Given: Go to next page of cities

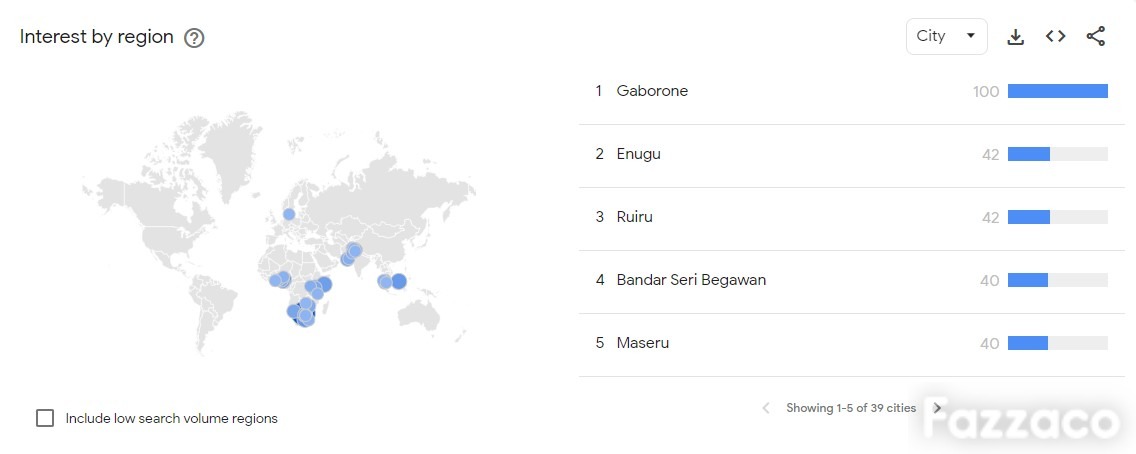Looking at the screenshot, I should [937, 408].
